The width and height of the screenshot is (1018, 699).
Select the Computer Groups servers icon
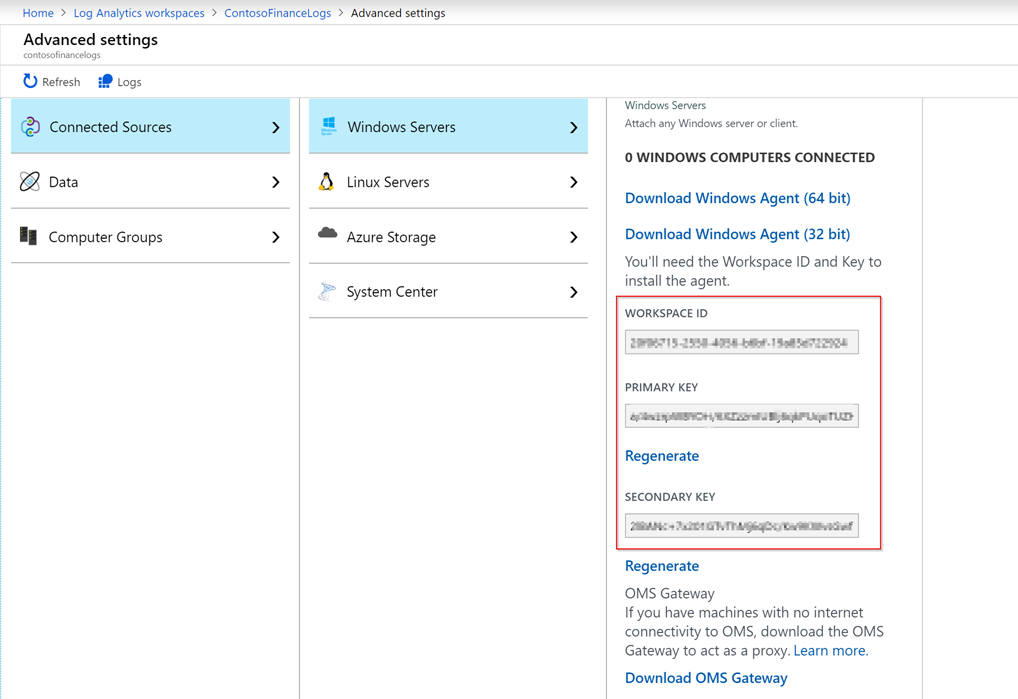coord(30,237)
